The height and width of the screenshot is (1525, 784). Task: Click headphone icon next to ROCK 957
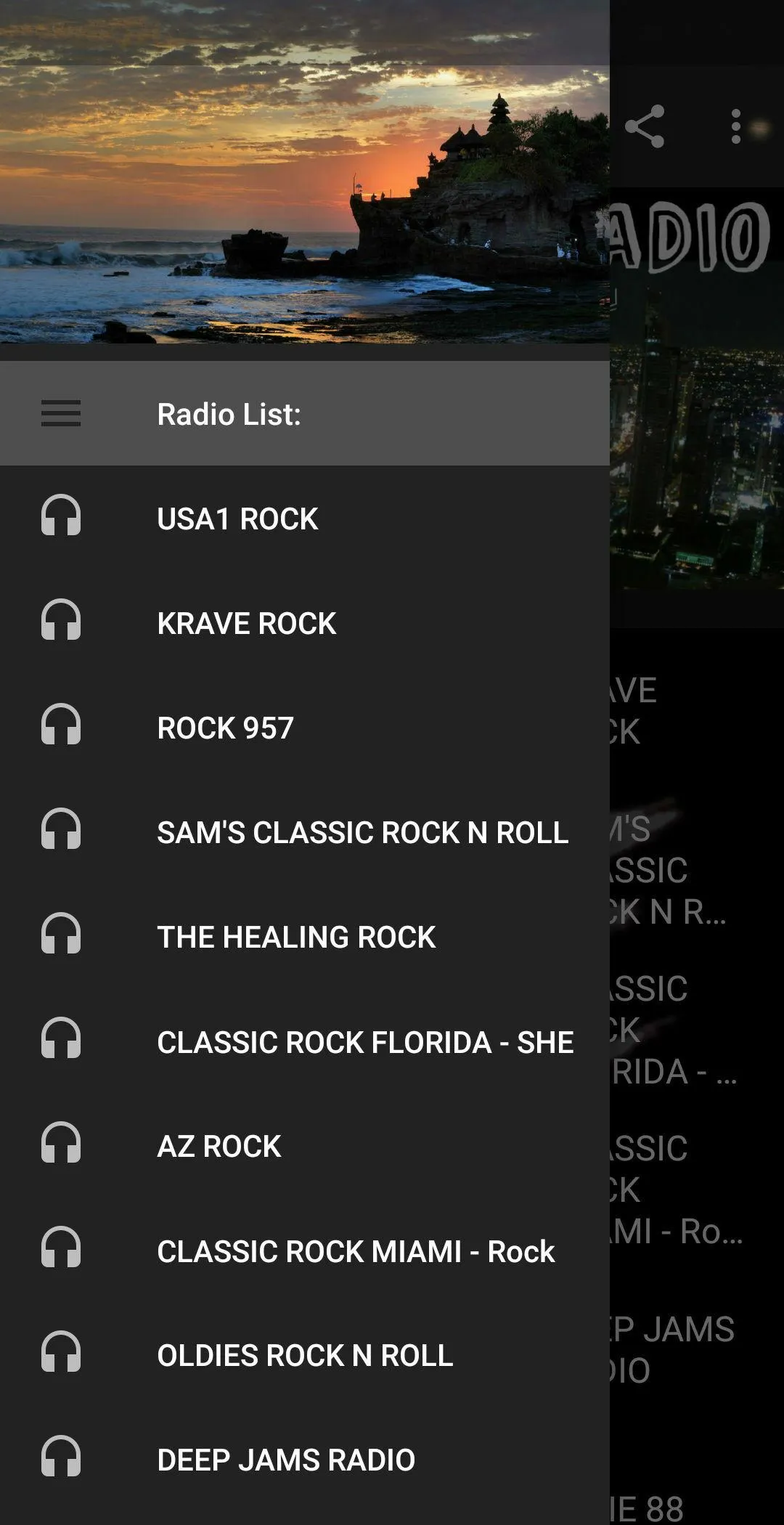[61, 724]
